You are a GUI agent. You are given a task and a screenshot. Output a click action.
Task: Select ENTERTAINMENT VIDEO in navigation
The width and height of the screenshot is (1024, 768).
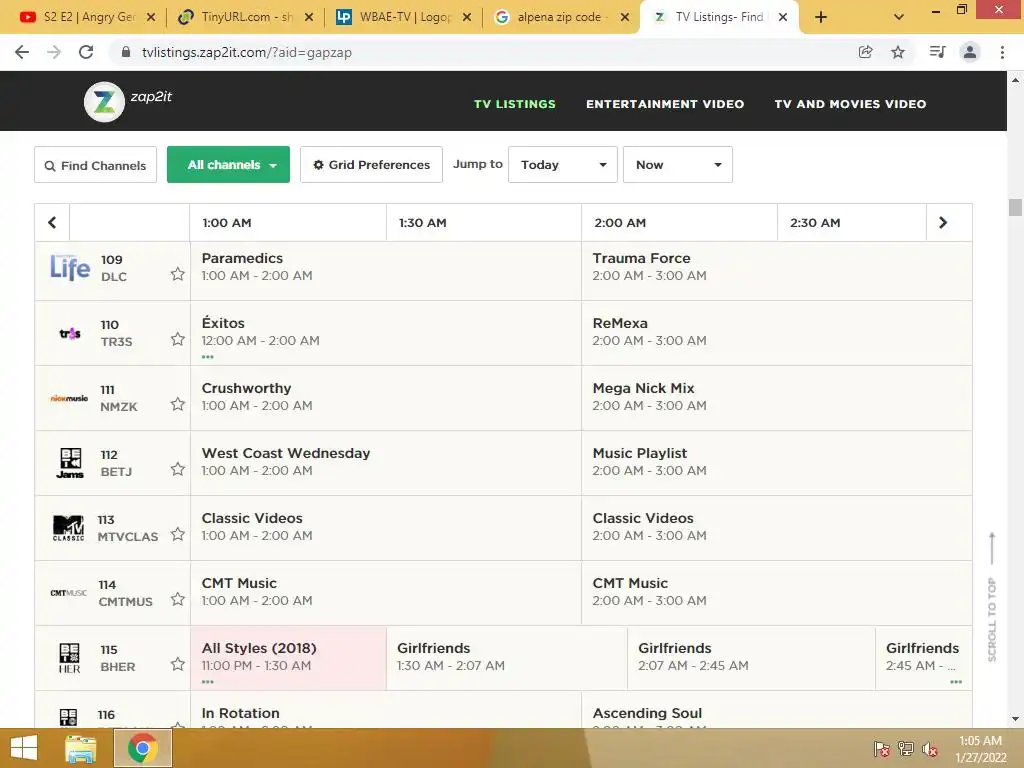[x=665, y=104]
